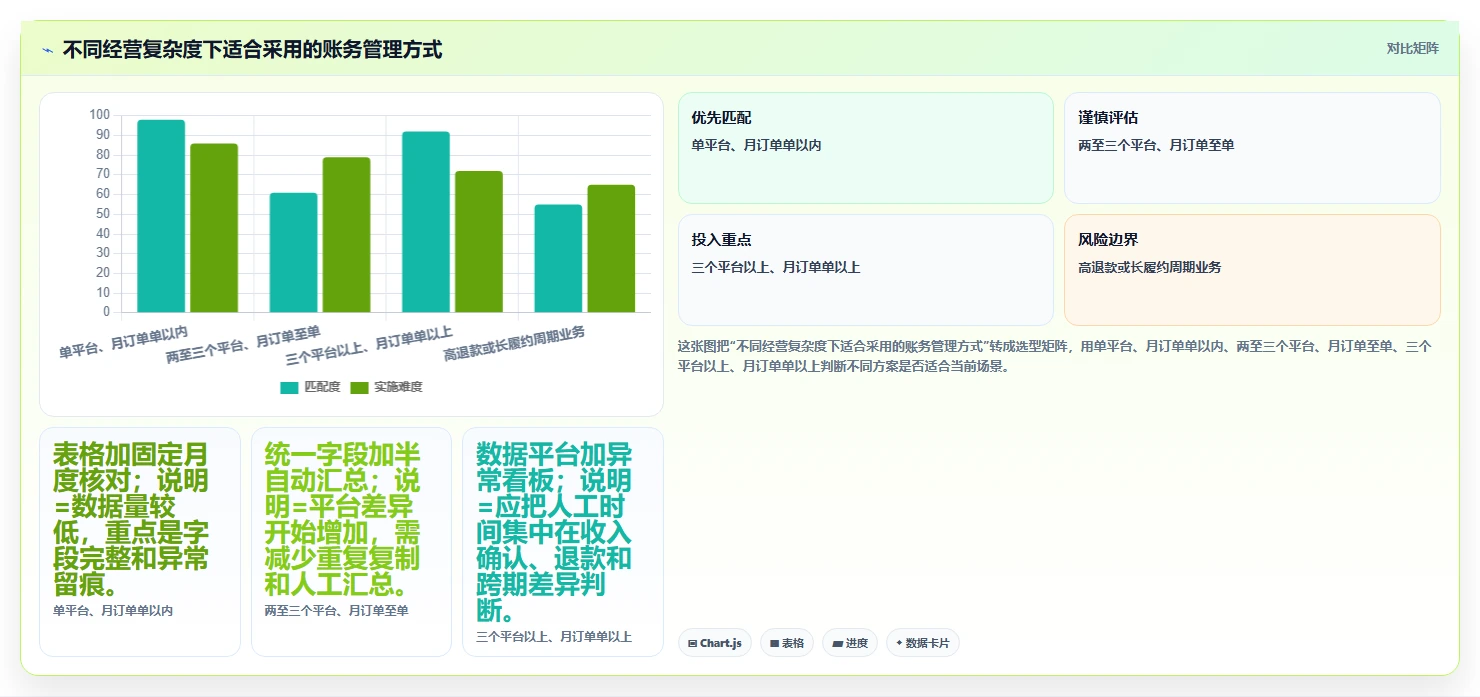Click caption 三个平台以上、月订单单以上 under the third data card
1480x697 pixels.
(x=554, y=636)
